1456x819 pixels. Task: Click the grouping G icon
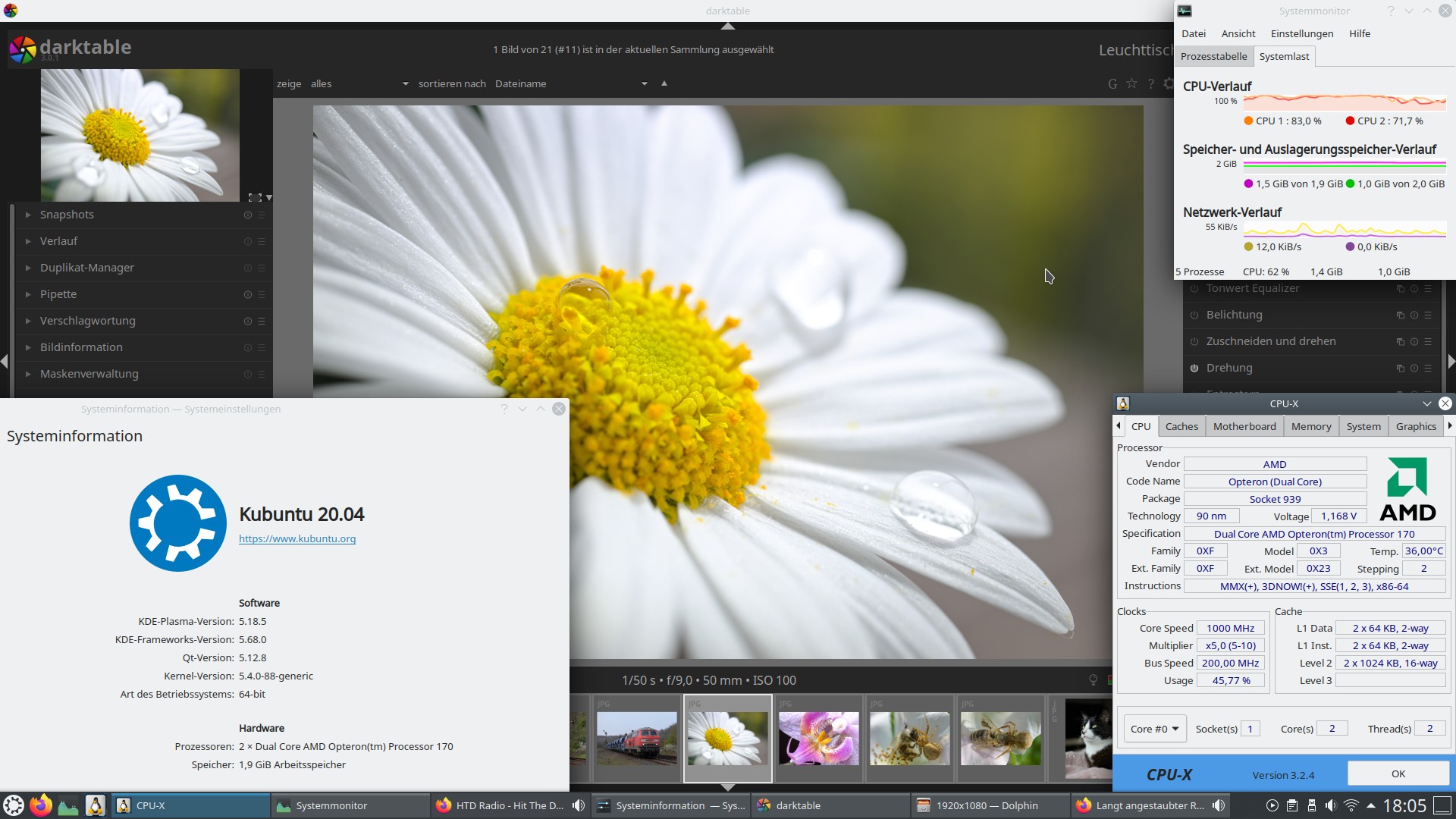tap(1112, 84)
